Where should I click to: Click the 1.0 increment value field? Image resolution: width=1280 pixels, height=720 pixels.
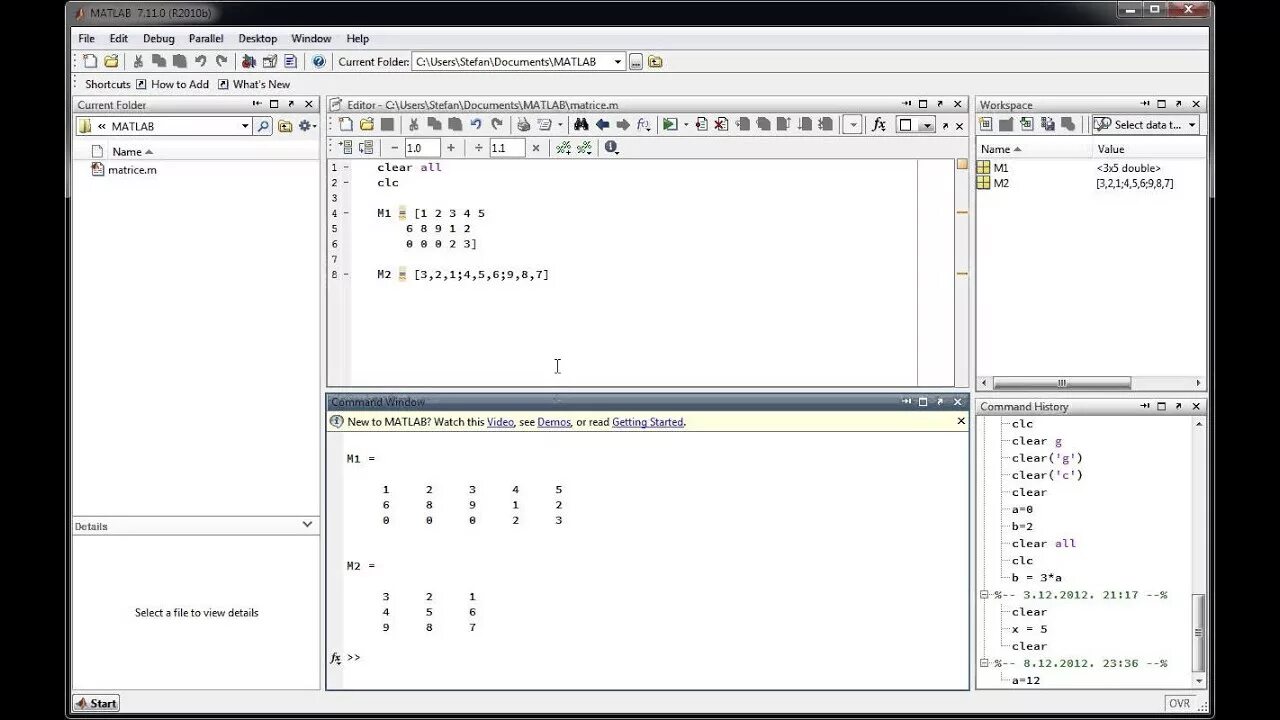[x=422, y=147]
